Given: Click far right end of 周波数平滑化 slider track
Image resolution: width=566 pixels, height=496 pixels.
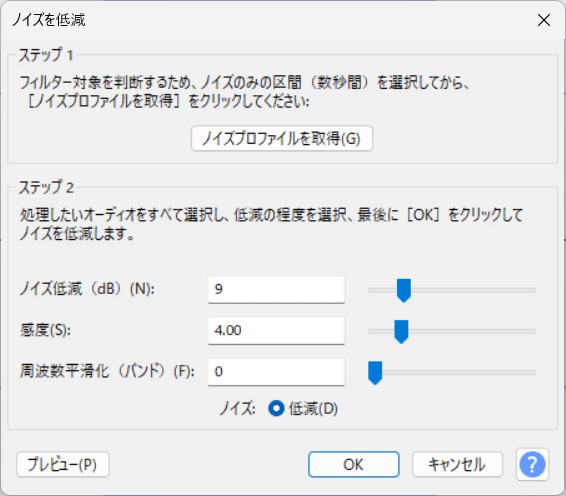Looking at the screenshot, I should [533, 372].
